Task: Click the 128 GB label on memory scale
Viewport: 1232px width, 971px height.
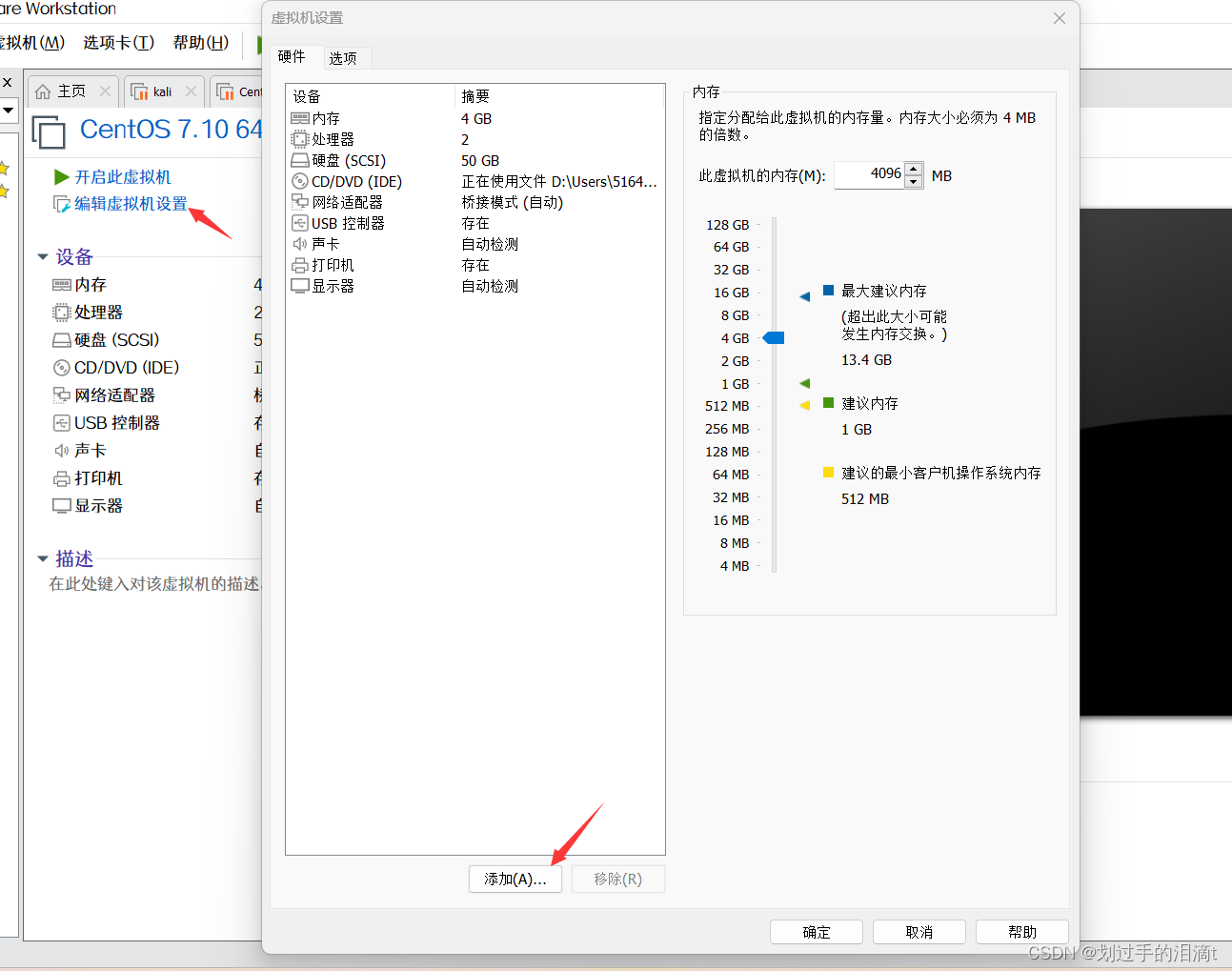Action: tap(728, 225)
